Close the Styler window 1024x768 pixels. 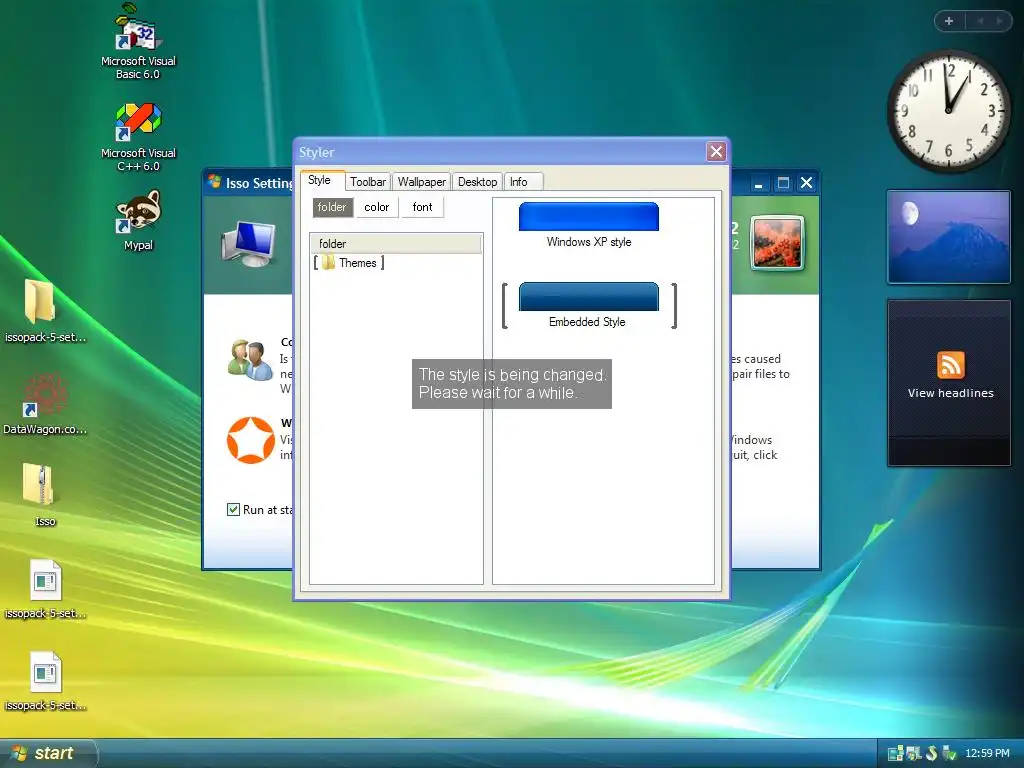[x=716, y=152]
